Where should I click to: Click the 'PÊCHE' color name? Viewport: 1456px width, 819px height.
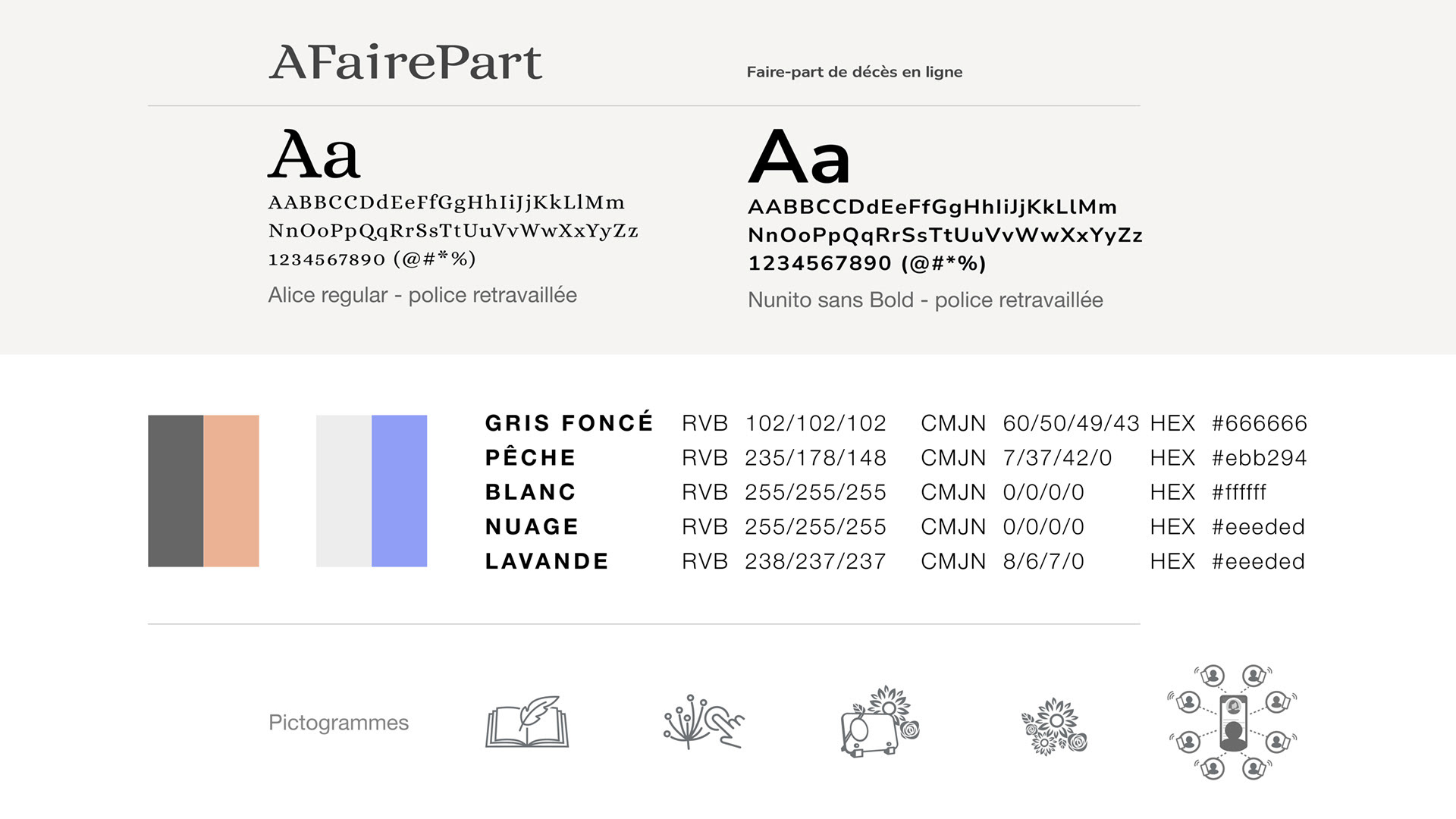(531, 457)
